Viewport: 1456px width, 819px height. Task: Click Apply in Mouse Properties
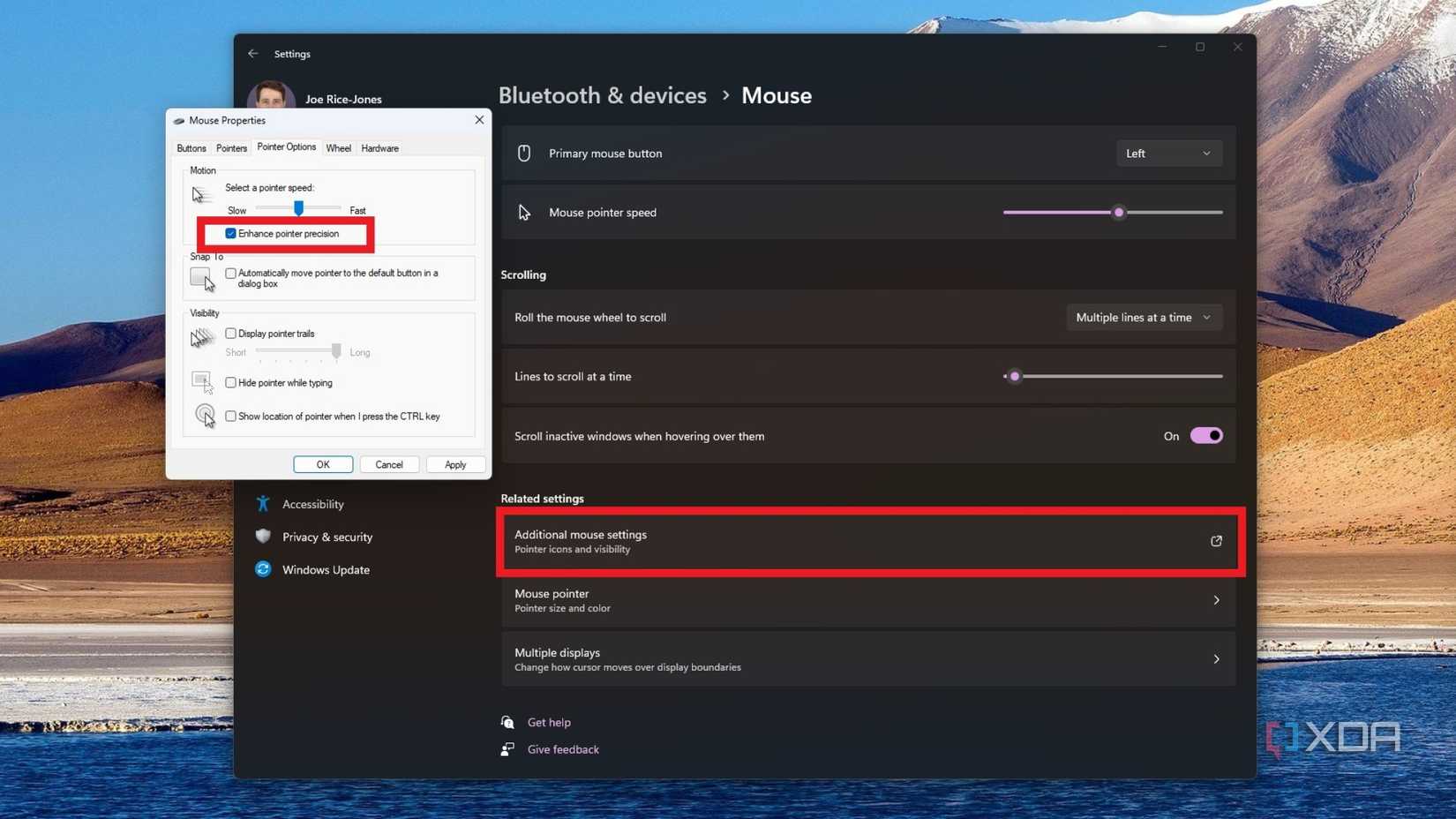point(455,464)
